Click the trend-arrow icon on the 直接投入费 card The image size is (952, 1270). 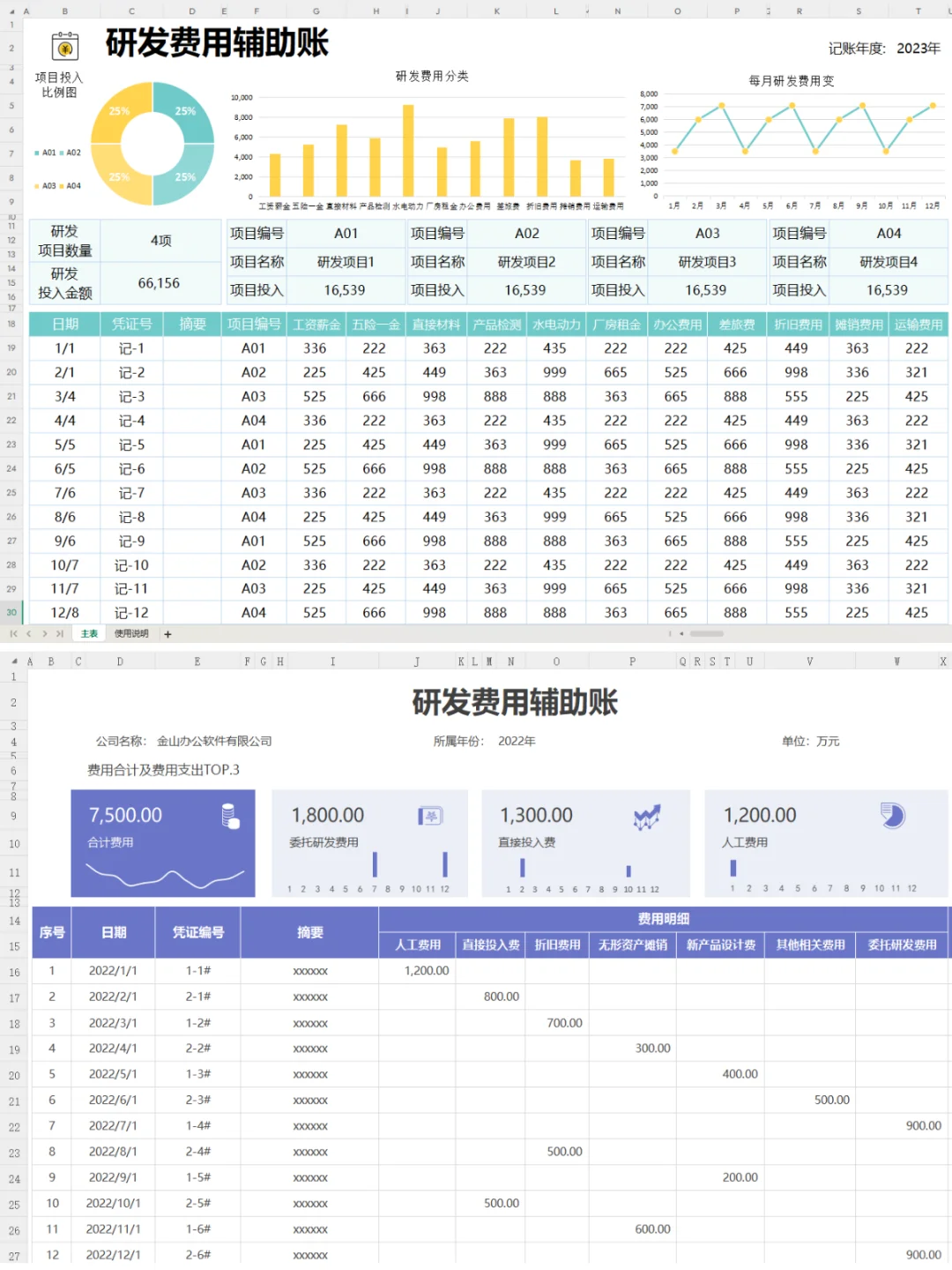point(647,816)
